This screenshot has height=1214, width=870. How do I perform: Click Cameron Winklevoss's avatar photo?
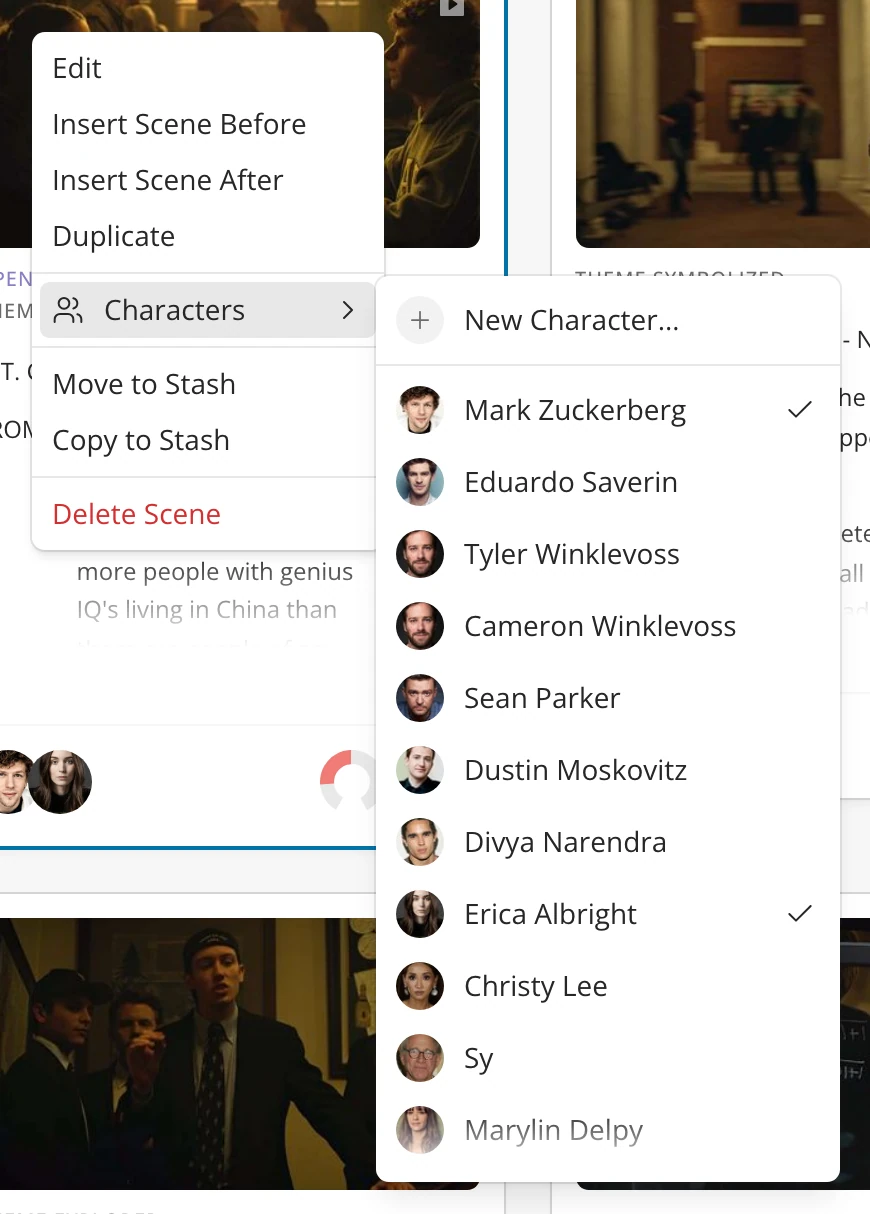[x=420, y=626]
